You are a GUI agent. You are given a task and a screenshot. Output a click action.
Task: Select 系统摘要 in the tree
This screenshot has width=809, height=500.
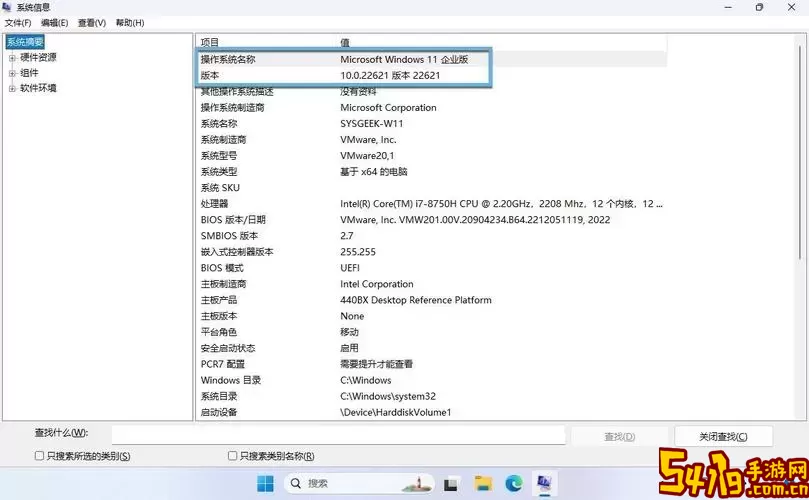tap(25, 42)
